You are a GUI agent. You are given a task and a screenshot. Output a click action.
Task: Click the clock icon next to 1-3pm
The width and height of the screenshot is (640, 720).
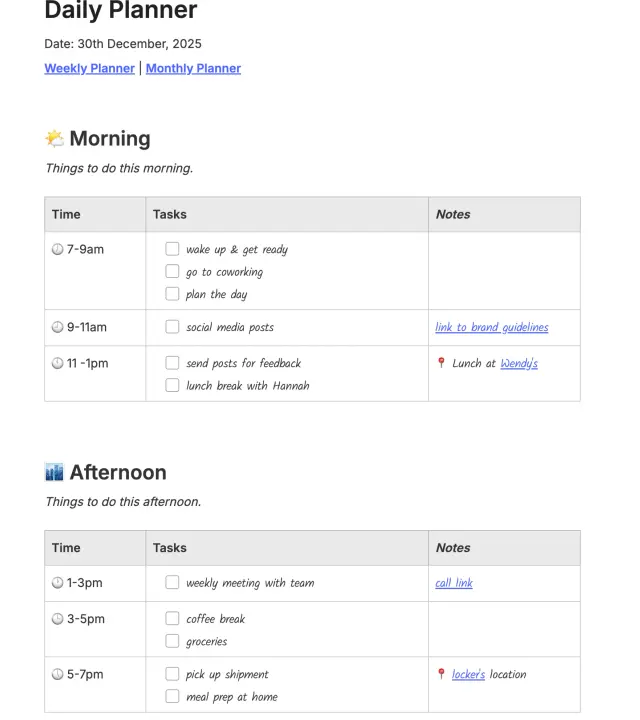click(x=57, y=583)
